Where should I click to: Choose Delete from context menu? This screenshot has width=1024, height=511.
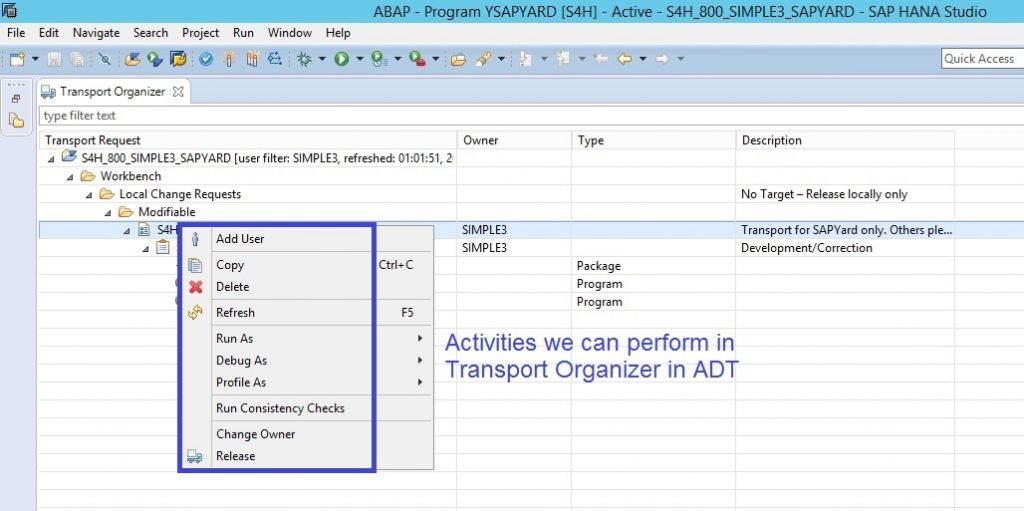(306, 287)
